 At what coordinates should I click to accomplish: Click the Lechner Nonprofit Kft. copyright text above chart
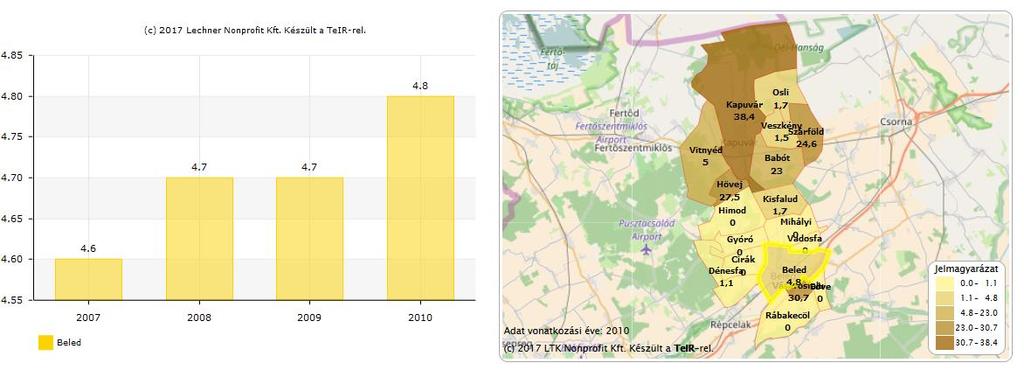tap(255, 29)
